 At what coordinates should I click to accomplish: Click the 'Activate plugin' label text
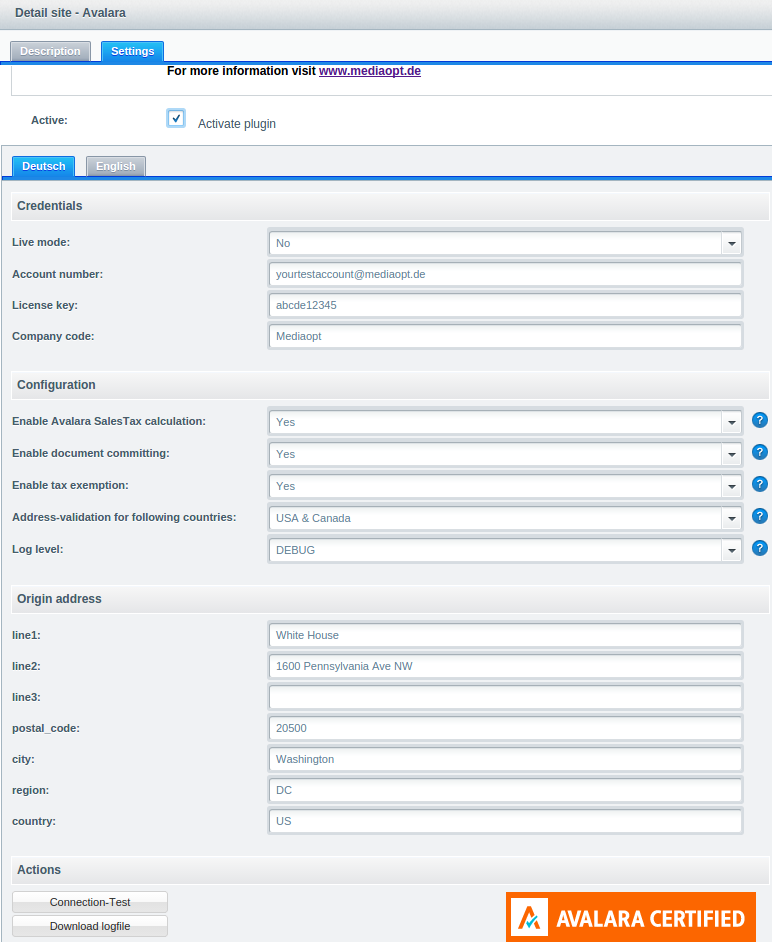click(237, 124)
